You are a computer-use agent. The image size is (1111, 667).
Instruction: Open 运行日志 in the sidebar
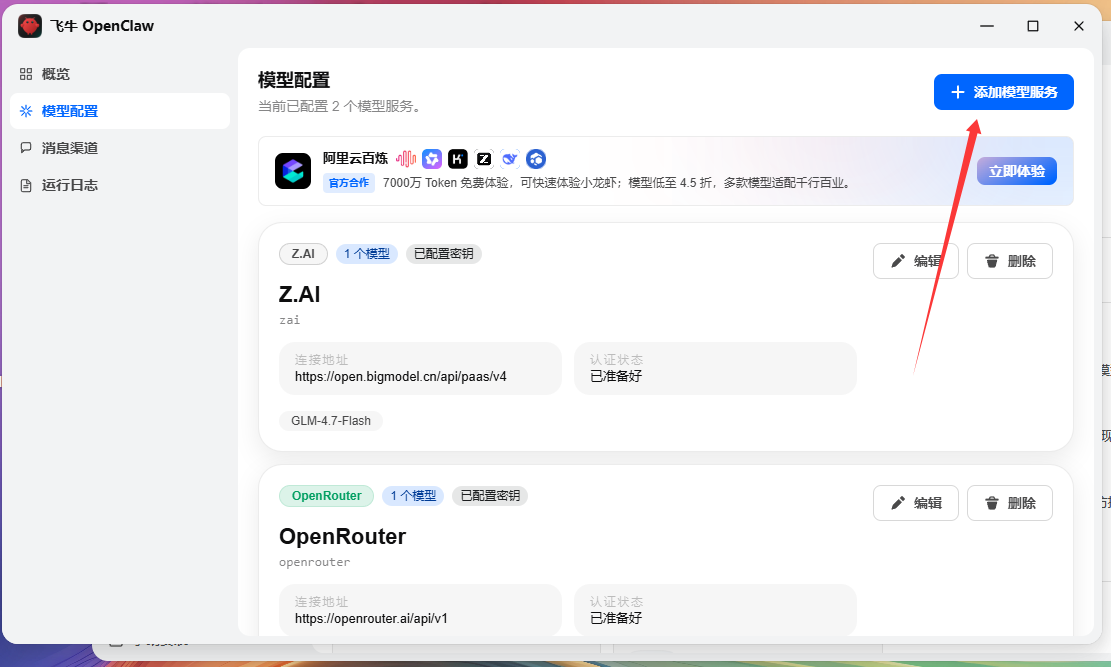click(x=120, y=185)
